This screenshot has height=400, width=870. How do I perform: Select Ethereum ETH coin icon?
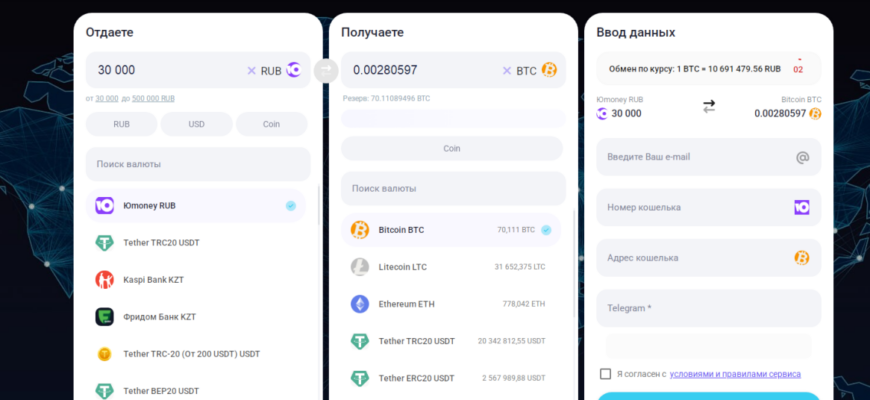click(360, 304)
